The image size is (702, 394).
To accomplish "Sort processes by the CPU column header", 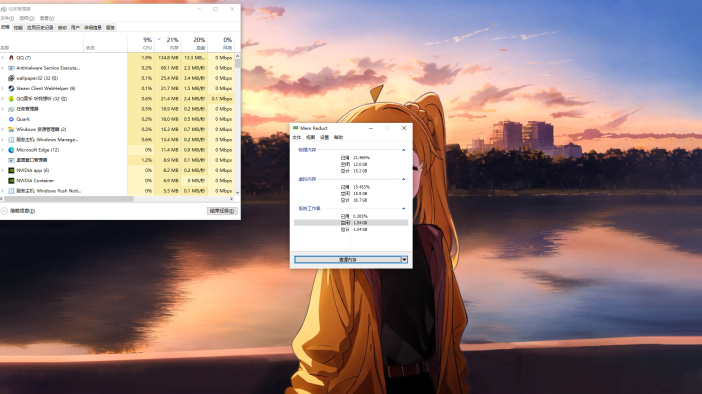I will 141,43.
